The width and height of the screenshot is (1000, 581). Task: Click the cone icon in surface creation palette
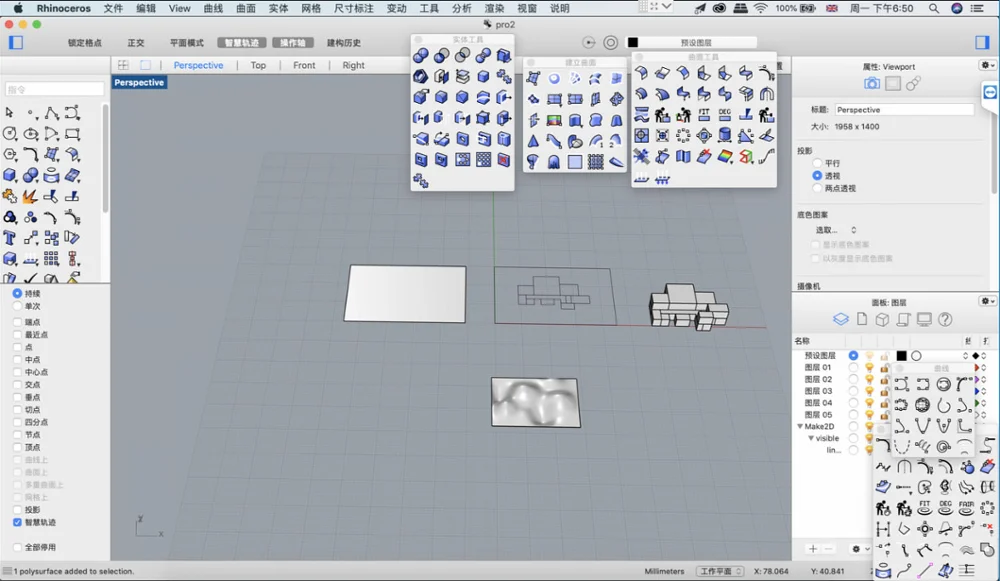[533, 141]
